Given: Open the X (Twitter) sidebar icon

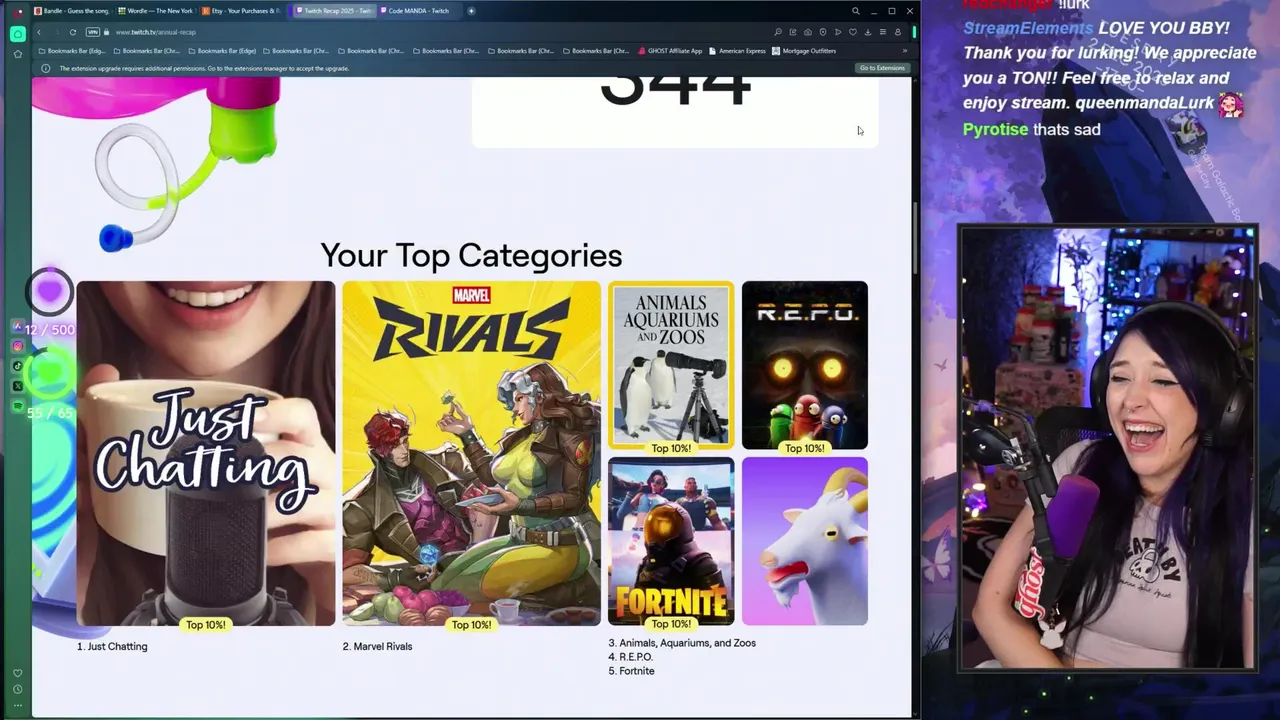Looking at the screenshot, I should (18, 386).
